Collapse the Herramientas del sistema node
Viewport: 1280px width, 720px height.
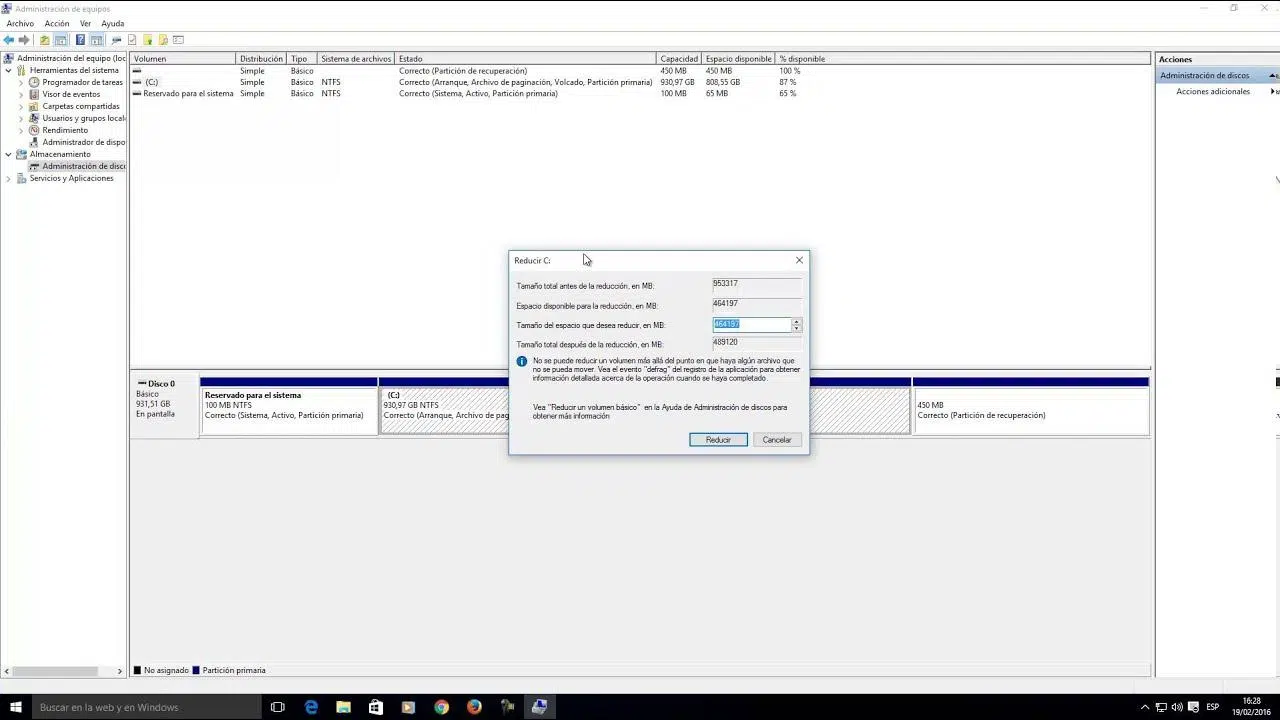pyautogui.click(x=9, y=71)
